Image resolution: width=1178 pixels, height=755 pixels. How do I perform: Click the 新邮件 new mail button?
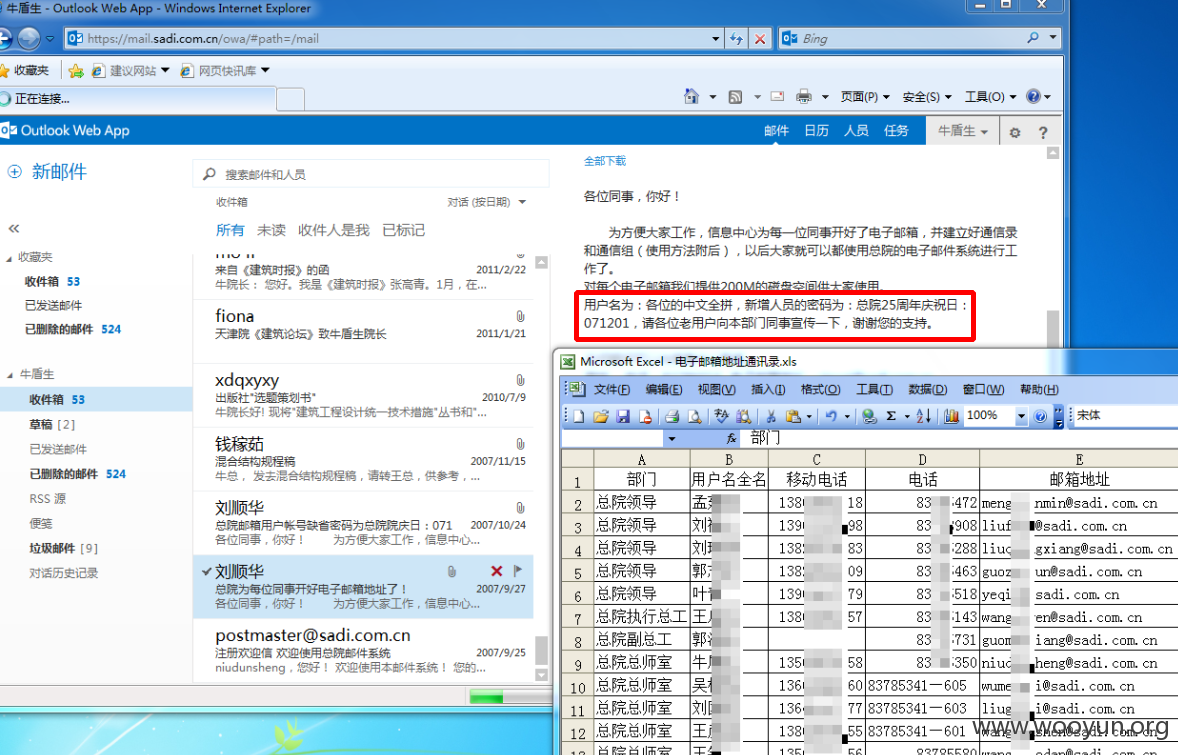tap(47, 172)
